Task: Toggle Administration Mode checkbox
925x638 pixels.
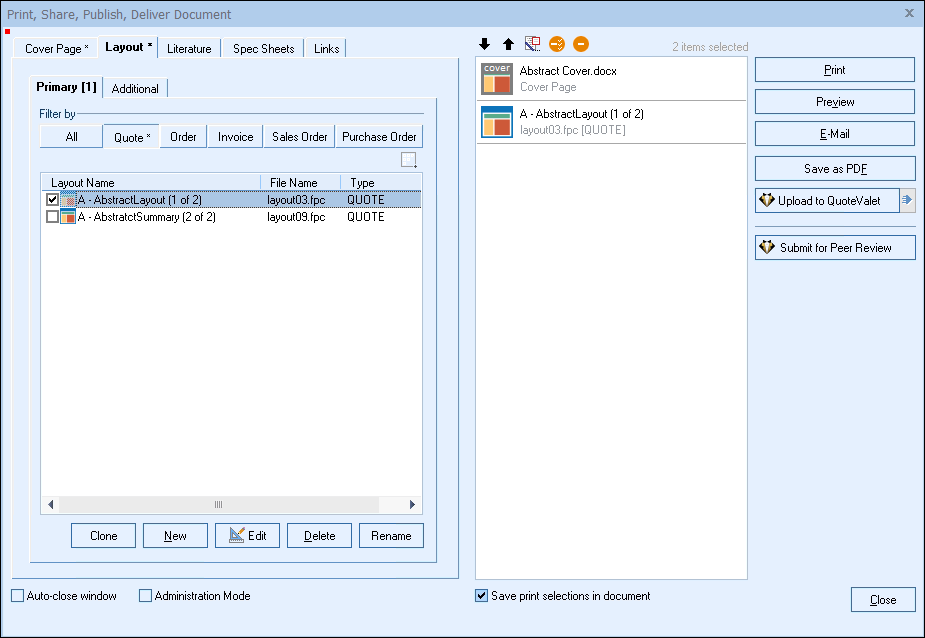Action: coord(146,596)
